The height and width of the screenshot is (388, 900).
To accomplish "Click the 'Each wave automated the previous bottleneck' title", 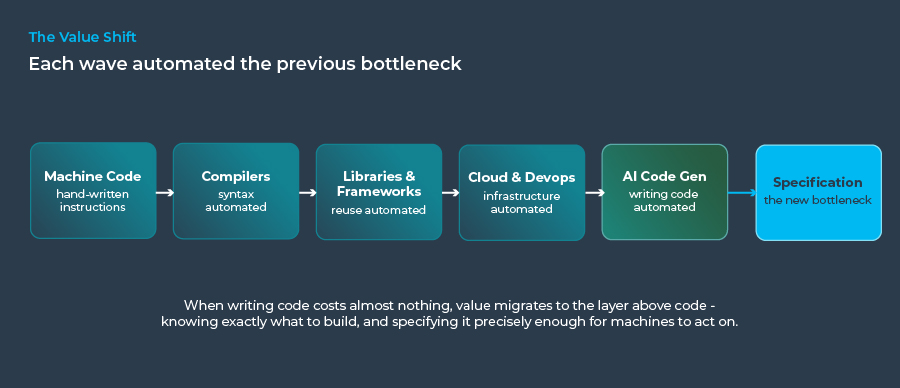I will coord(245,64).
